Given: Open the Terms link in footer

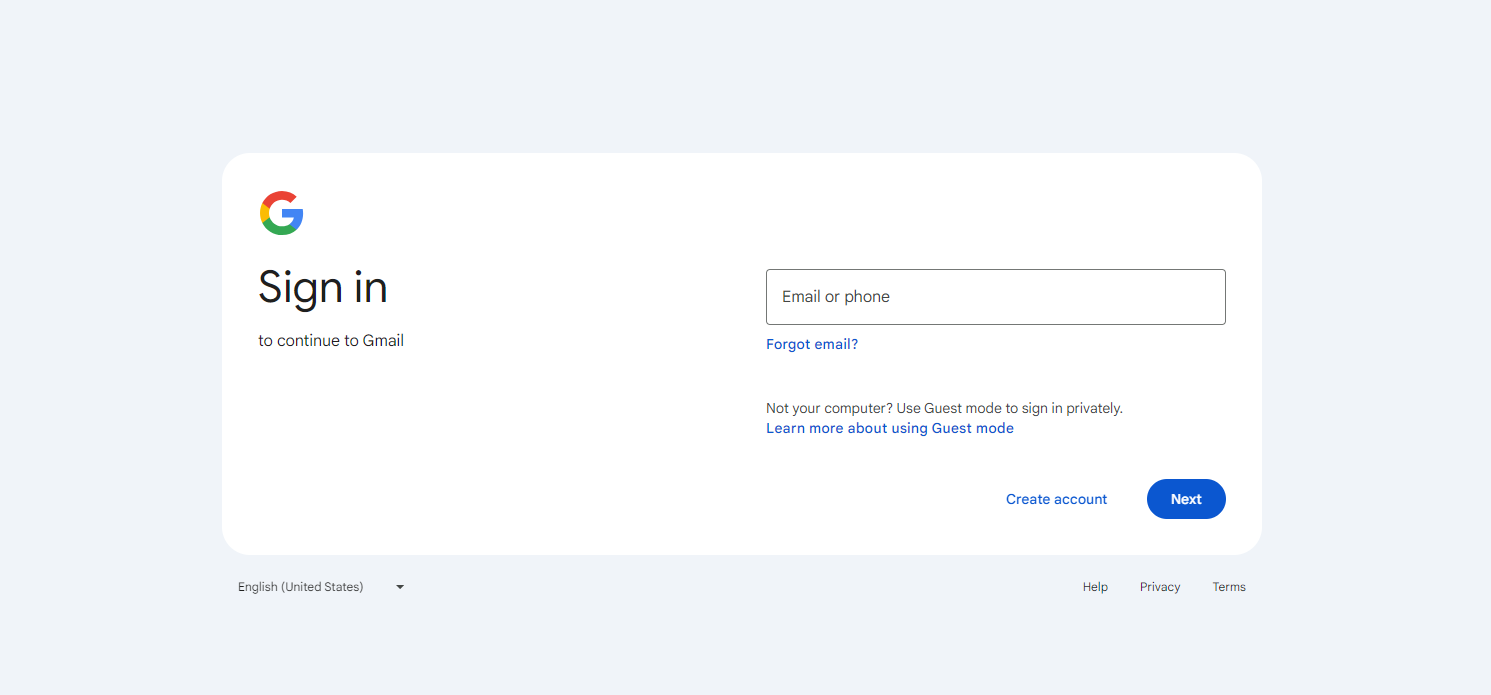Looking at the screenshot, I should [x=1229, y=587].
